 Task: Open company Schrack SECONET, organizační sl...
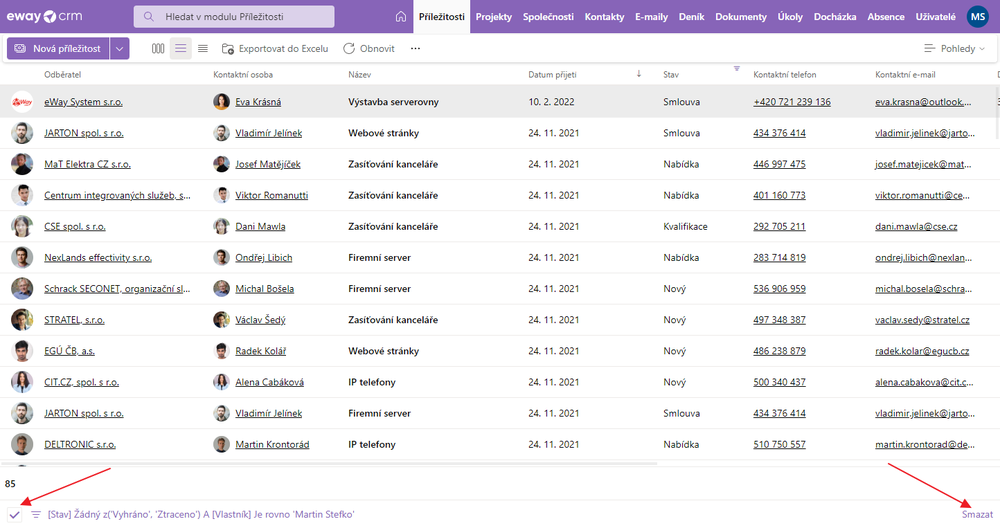point(117,289)
